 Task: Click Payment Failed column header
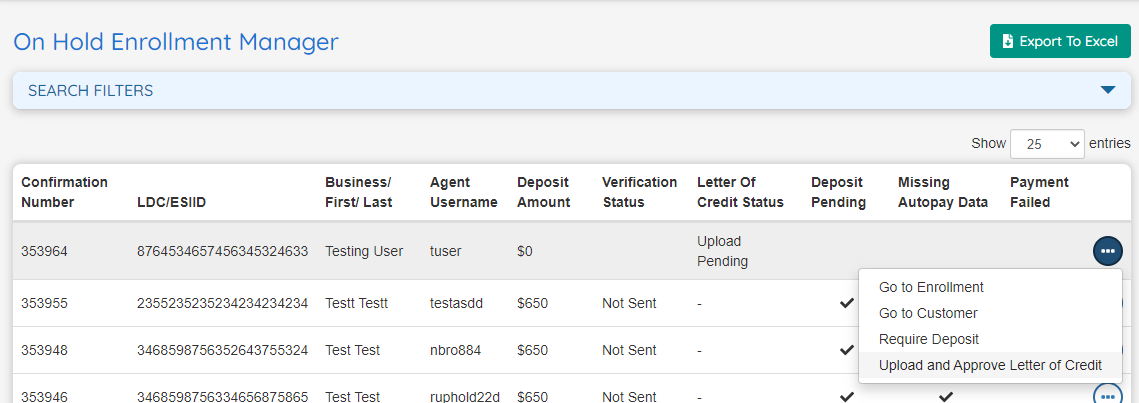pos(1039,192)
